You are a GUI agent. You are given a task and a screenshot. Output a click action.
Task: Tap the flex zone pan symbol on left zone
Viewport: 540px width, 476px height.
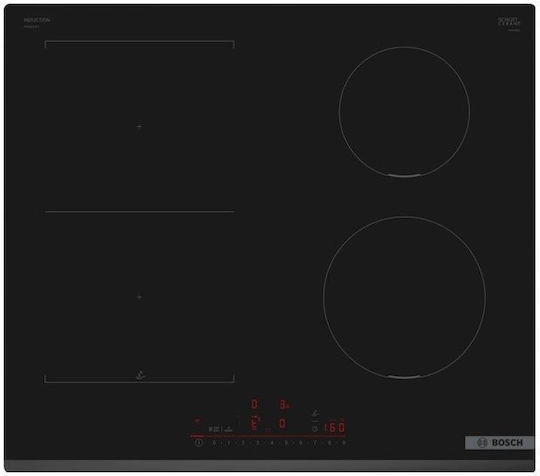click(140, 375)
